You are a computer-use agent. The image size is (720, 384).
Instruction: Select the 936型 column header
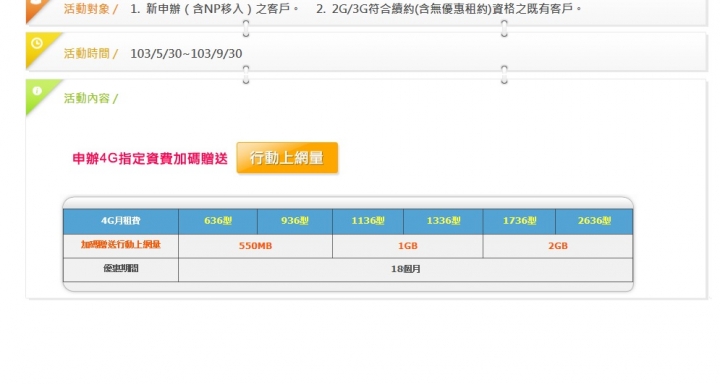coord(295,221)
